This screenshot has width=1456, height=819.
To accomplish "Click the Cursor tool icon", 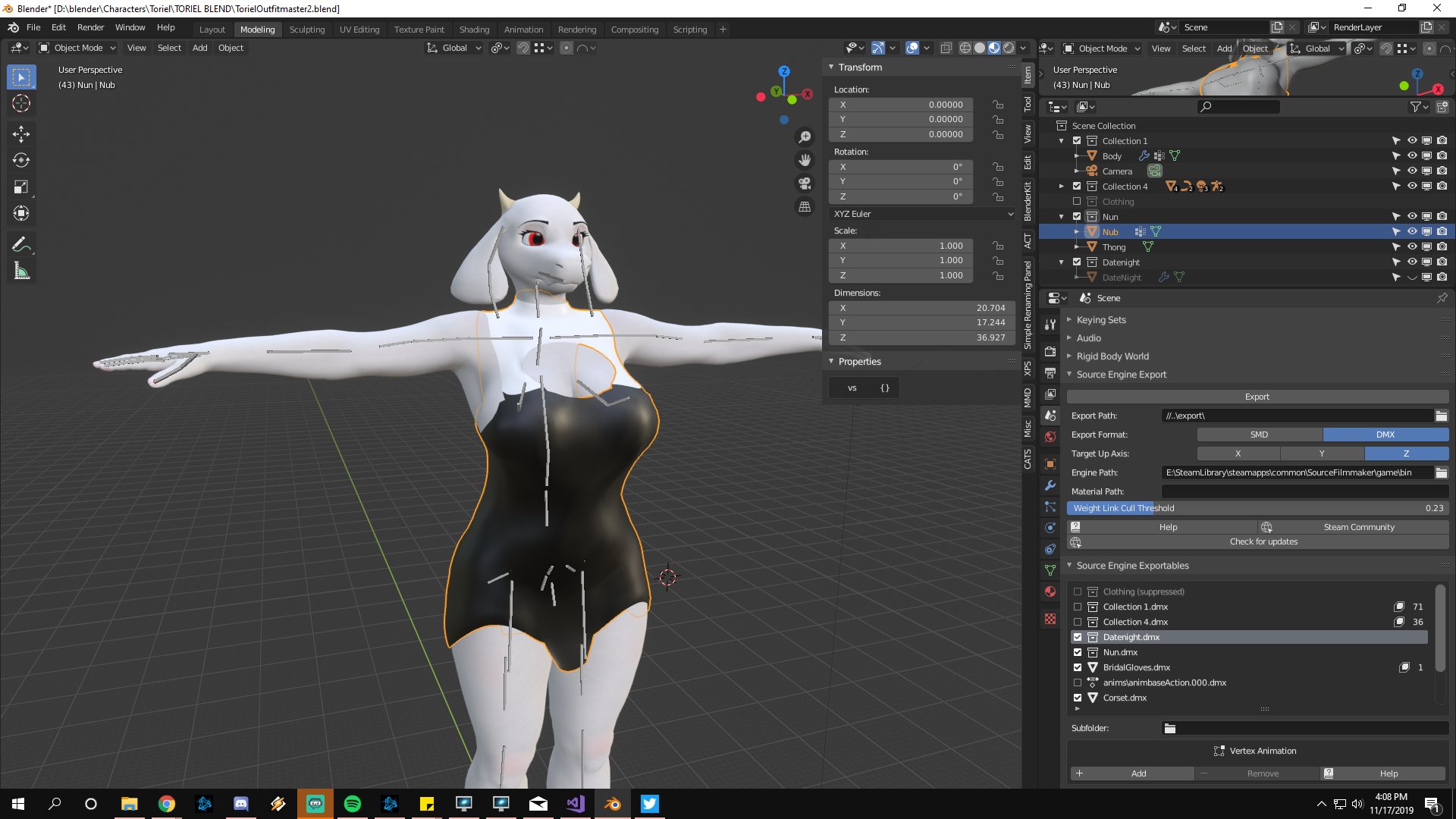I will click(x=21, y=103).
